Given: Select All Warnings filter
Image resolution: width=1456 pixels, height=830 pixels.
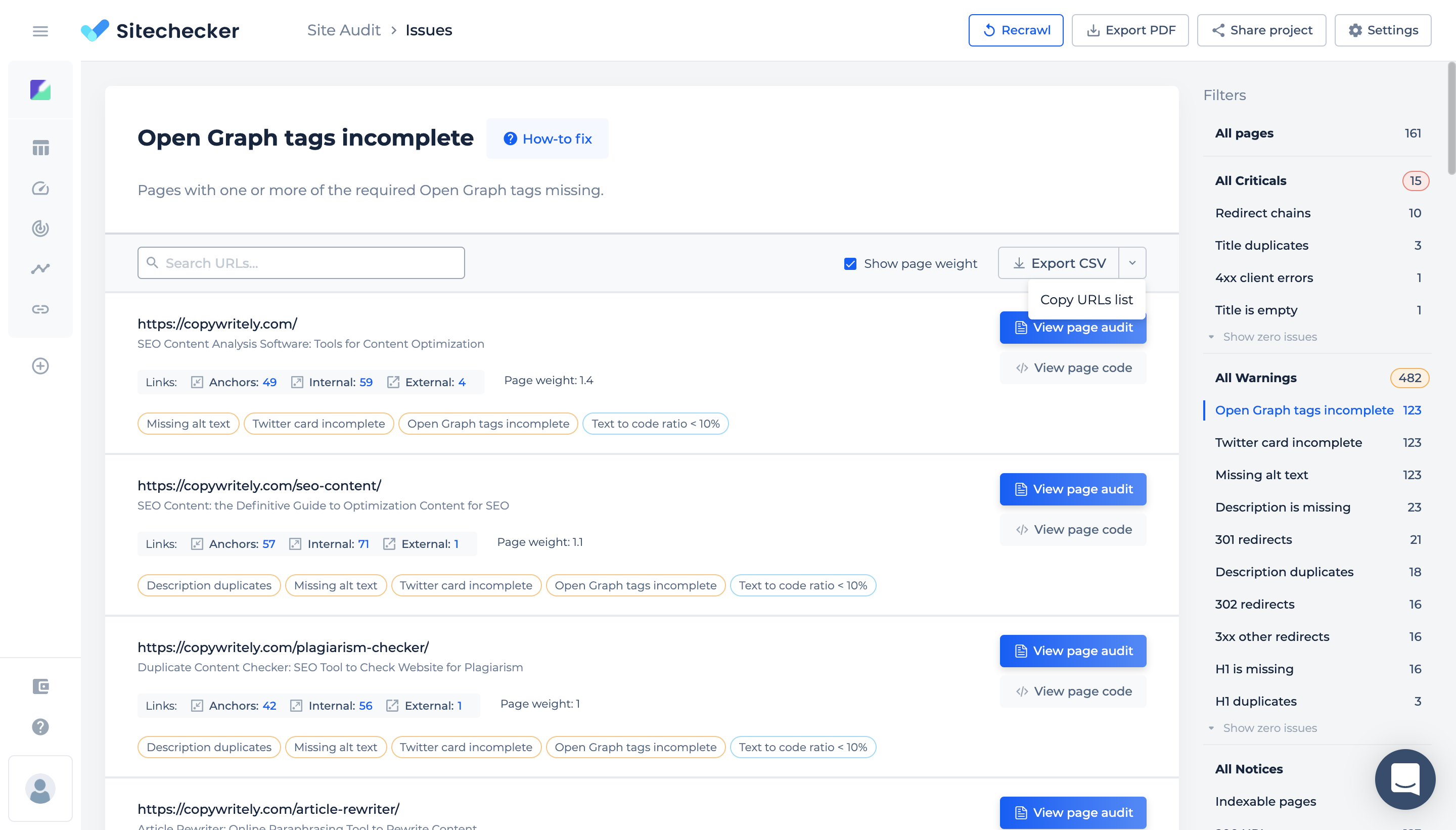Looking at the screenshot, I should 1317,378.
